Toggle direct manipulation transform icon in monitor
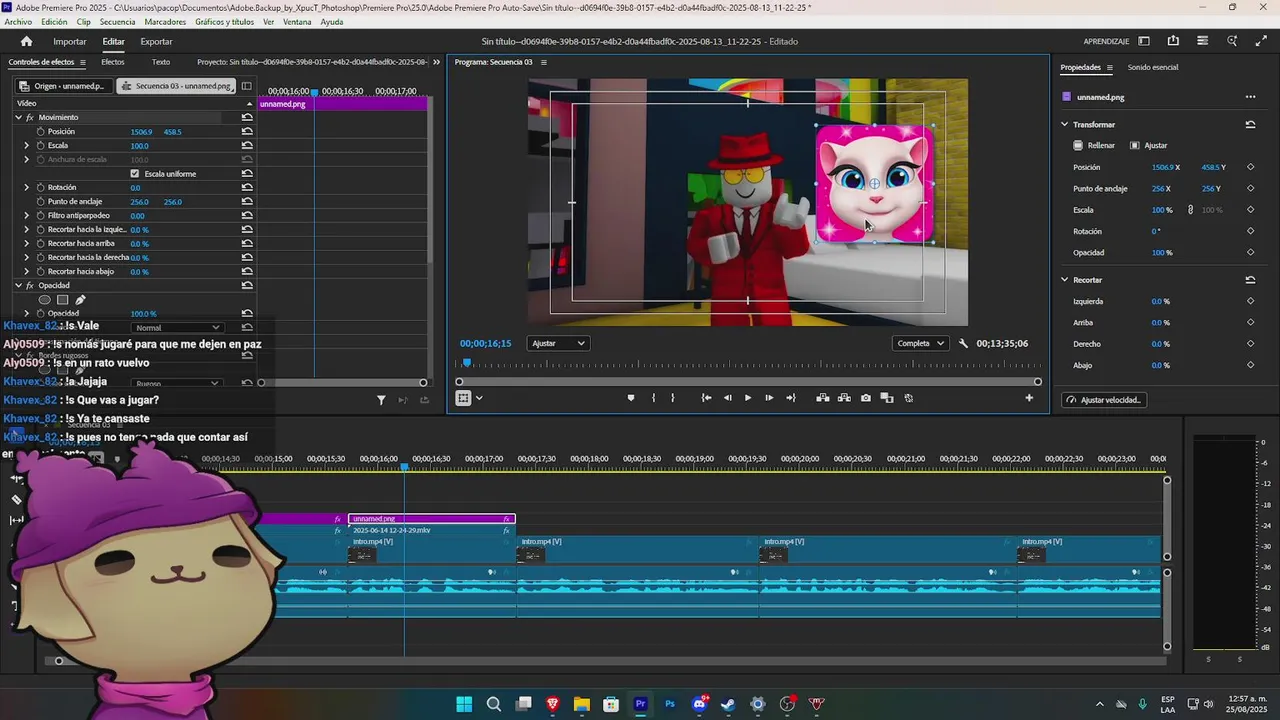1280x720 pixels. click(463, 398)
